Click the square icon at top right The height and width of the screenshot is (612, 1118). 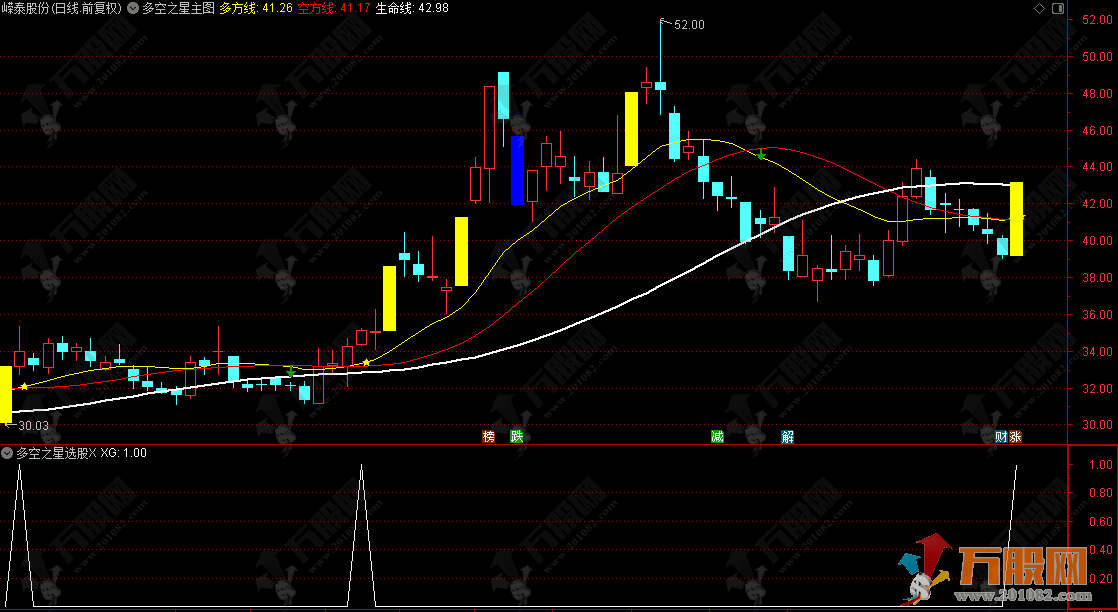1059,8
